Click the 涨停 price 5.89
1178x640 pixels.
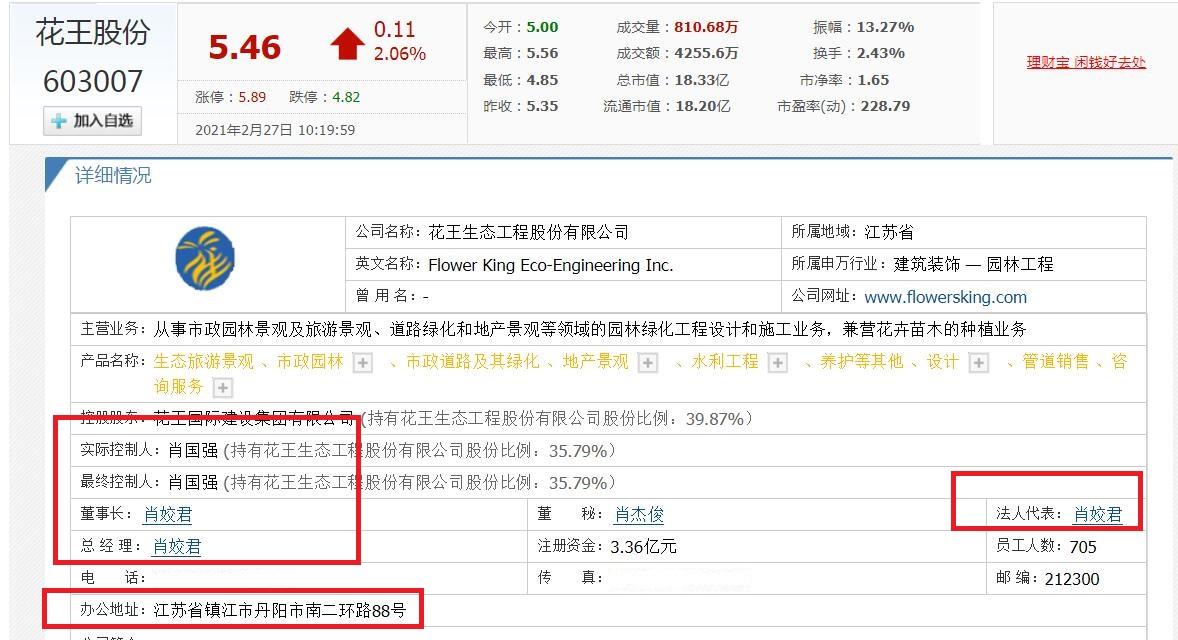point(252,97)
